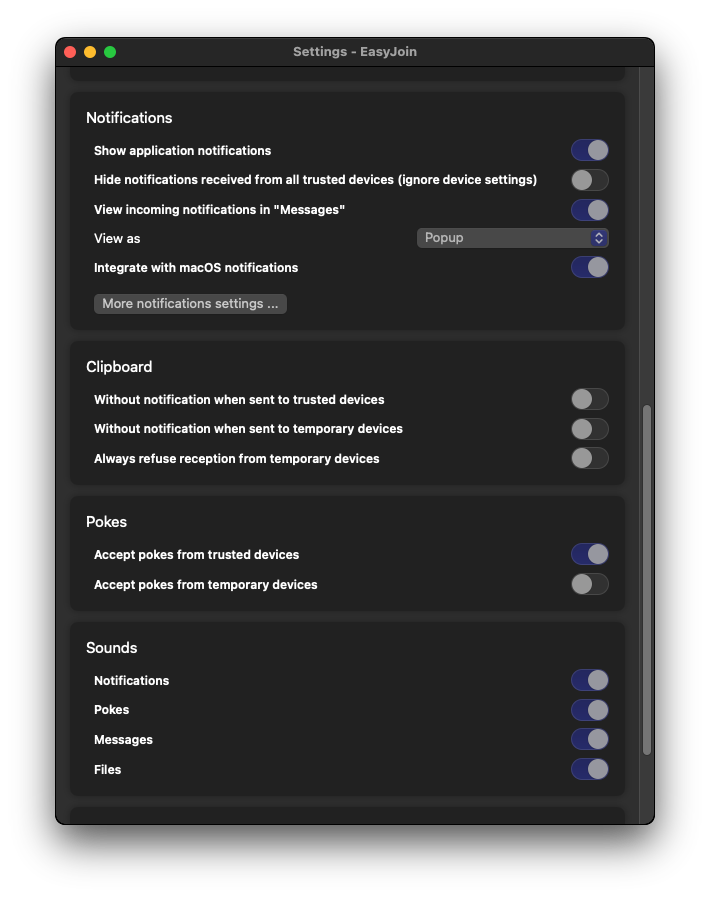Enable Accept pokes from temporary devices
The width and height of the screenshot is (710, 898).
click(589, 584)
